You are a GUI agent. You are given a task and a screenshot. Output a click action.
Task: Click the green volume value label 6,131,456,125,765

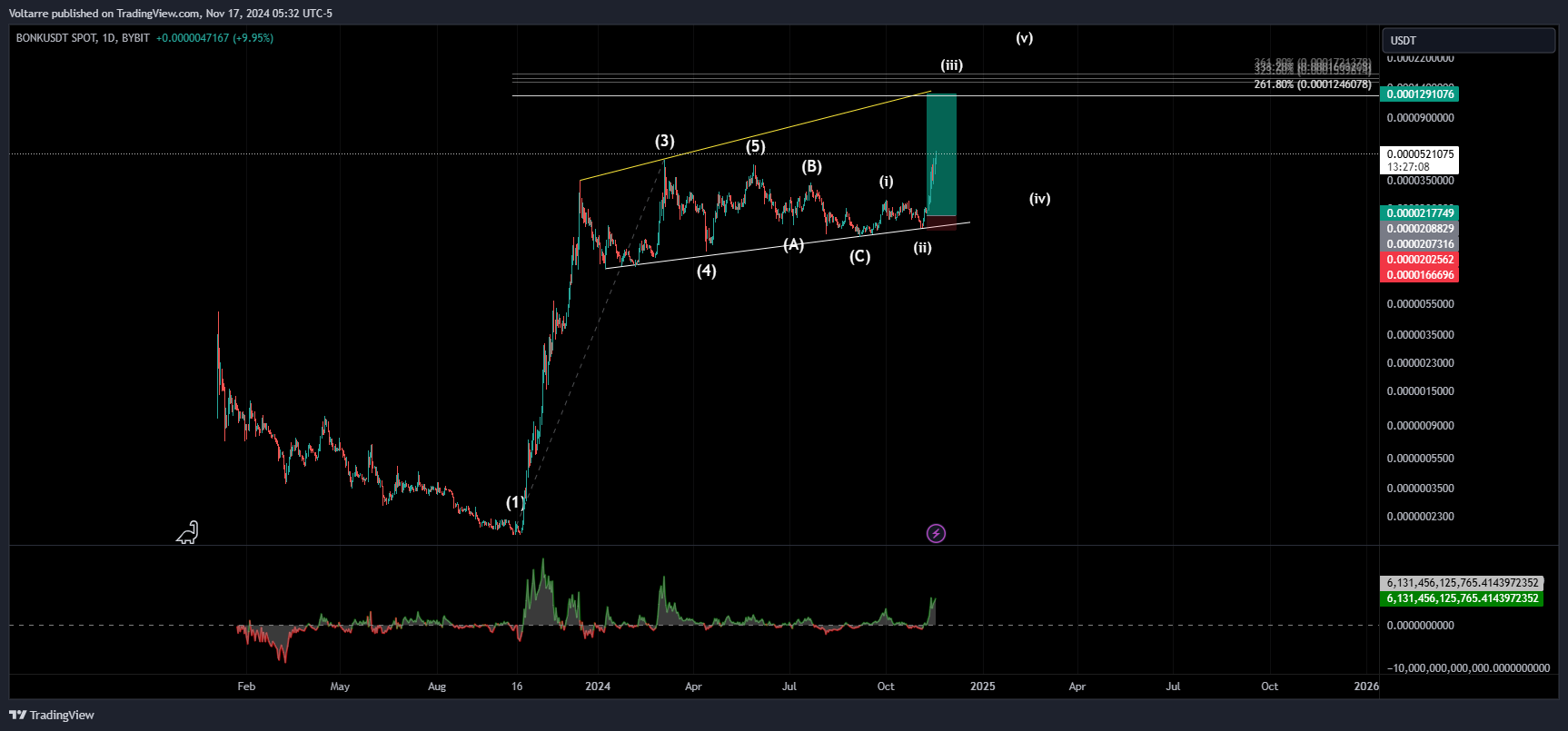click(x=1463, y=598)
